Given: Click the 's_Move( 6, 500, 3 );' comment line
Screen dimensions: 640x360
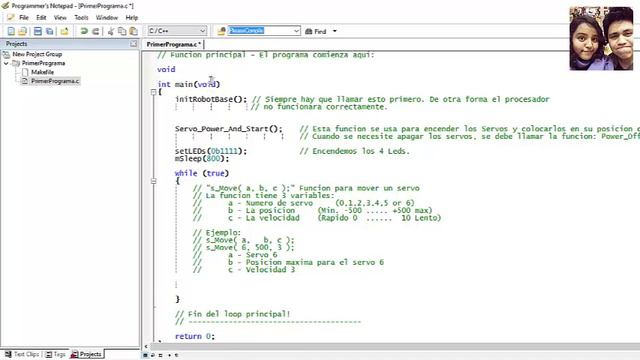Looking at the screenshot, I should [243, 247].
